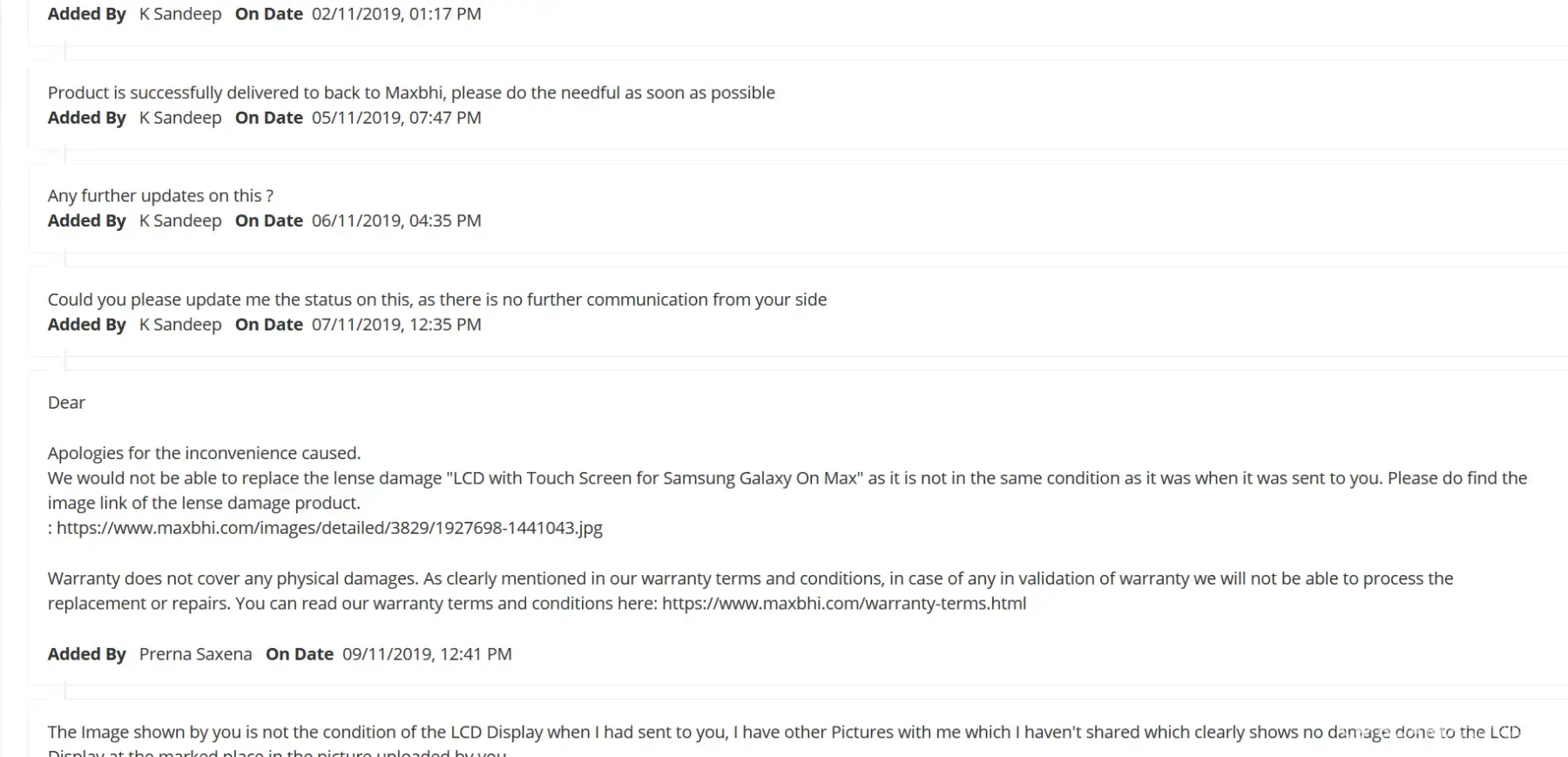Select the "Any further updates on this ?" comment

(x=160, y=196)
